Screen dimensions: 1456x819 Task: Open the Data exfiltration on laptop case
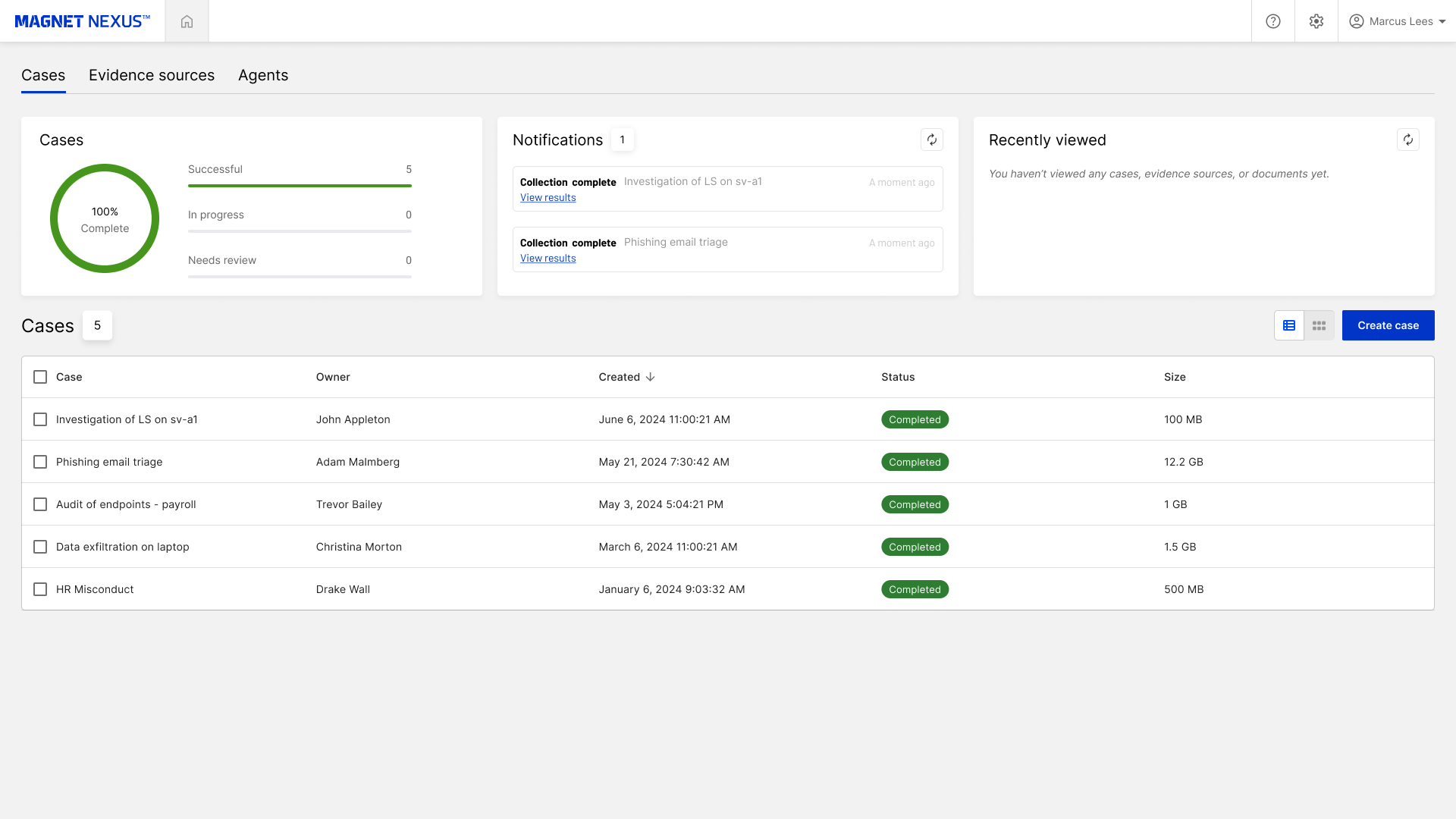(122, 546)
